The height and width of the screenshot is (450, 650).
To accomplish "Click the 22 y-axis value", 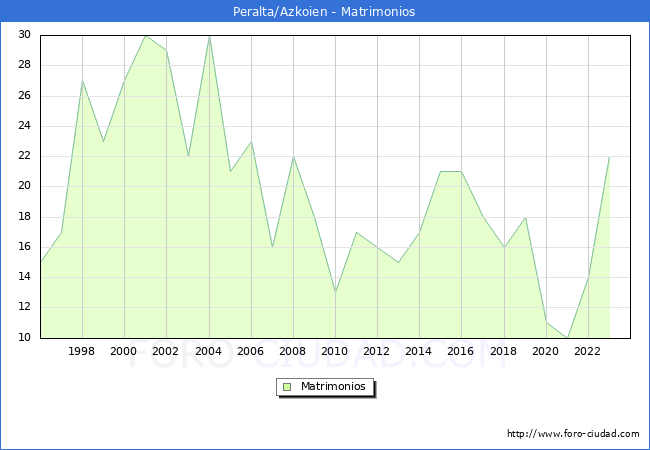I will pyautogui.click(x=24, y=156).
